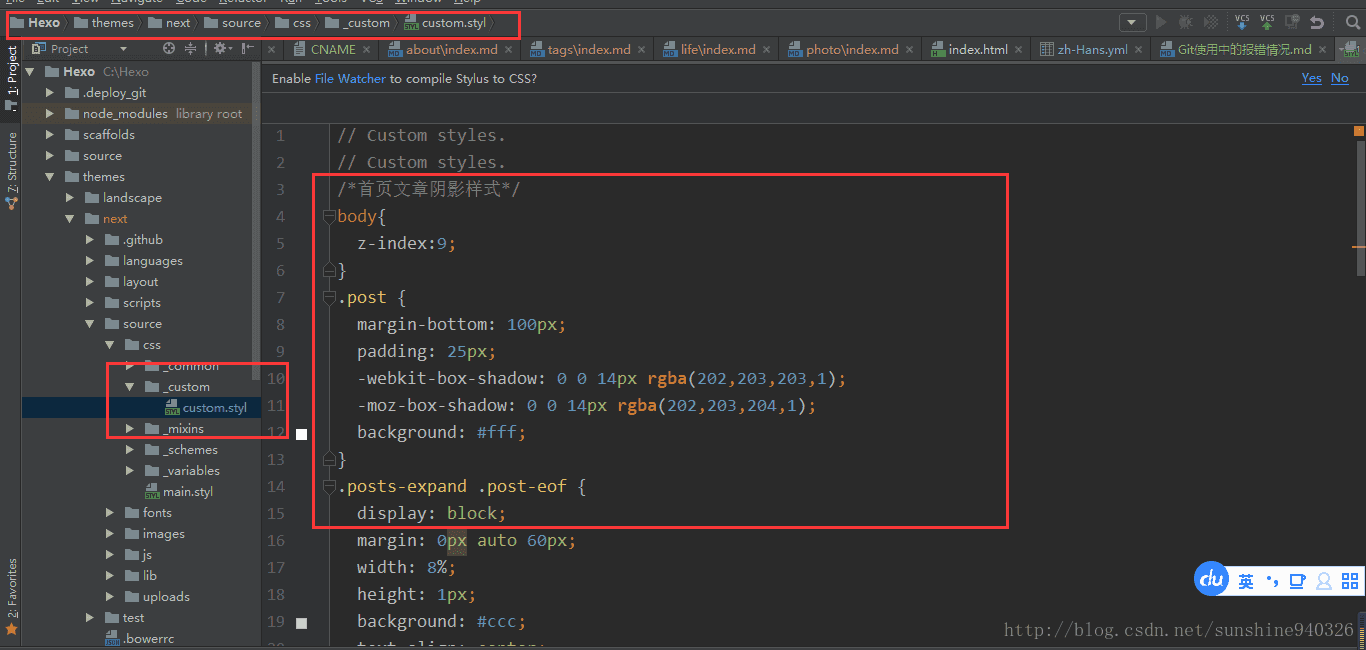The height and width of the screenshot is (650, 1366).
Task: Click the #fff color preview in gutter
Action: pyautogui.click(x=302, y=434)
